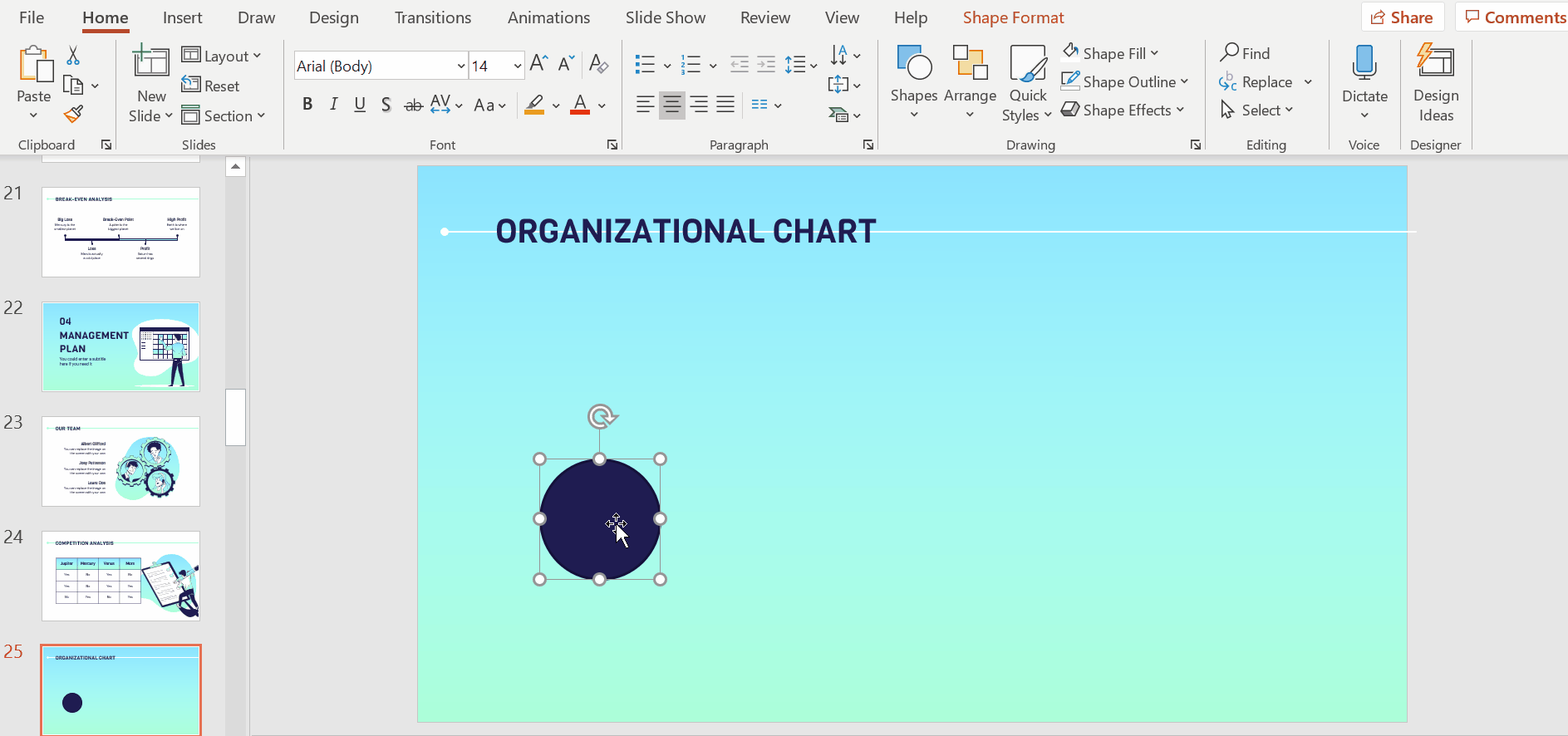Toggle Bold formatting

(x=307, y=105)
